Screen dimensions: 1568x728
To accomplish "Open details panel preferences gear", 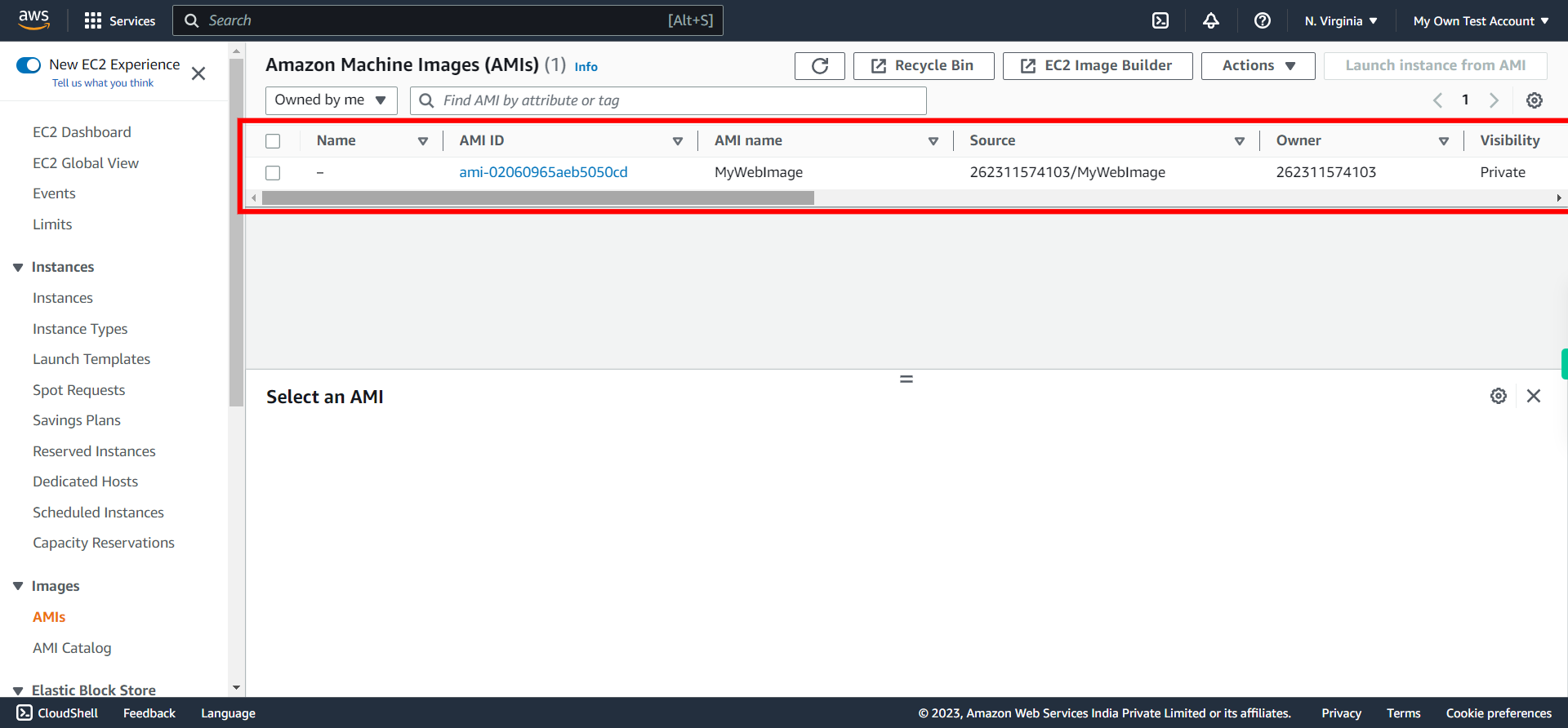I will (1499, 396).
